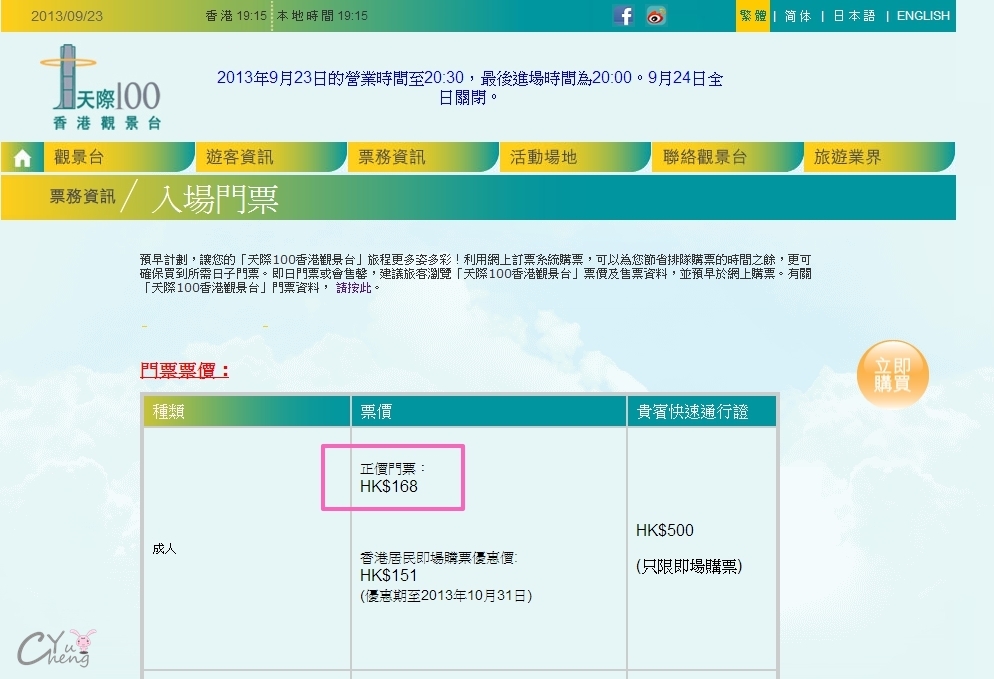Image resolution: width=994 pixels, height=679 pixels.
Task: Click the 票務資訊 breadcrumb text
Action: point(83,197)
